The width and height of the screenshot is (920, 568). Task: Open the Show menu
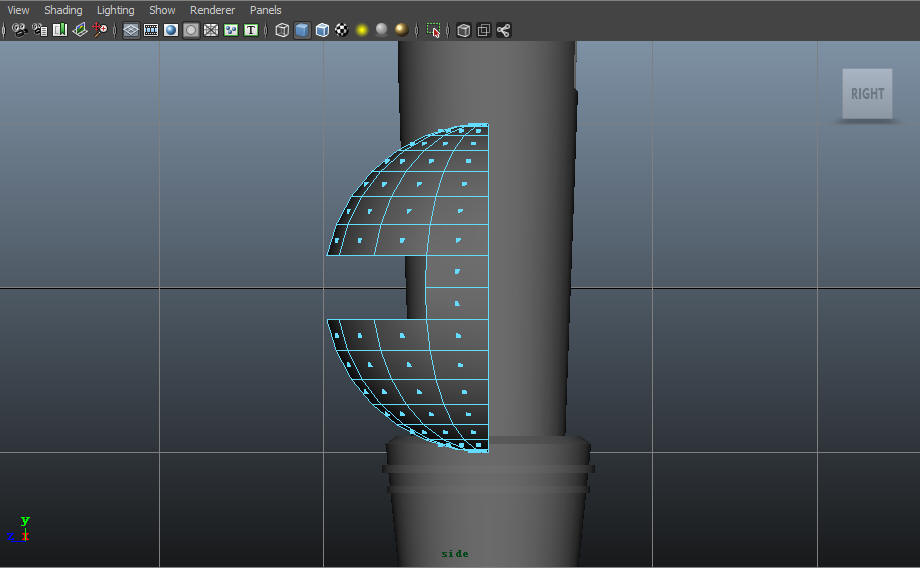tap(162, 10)
